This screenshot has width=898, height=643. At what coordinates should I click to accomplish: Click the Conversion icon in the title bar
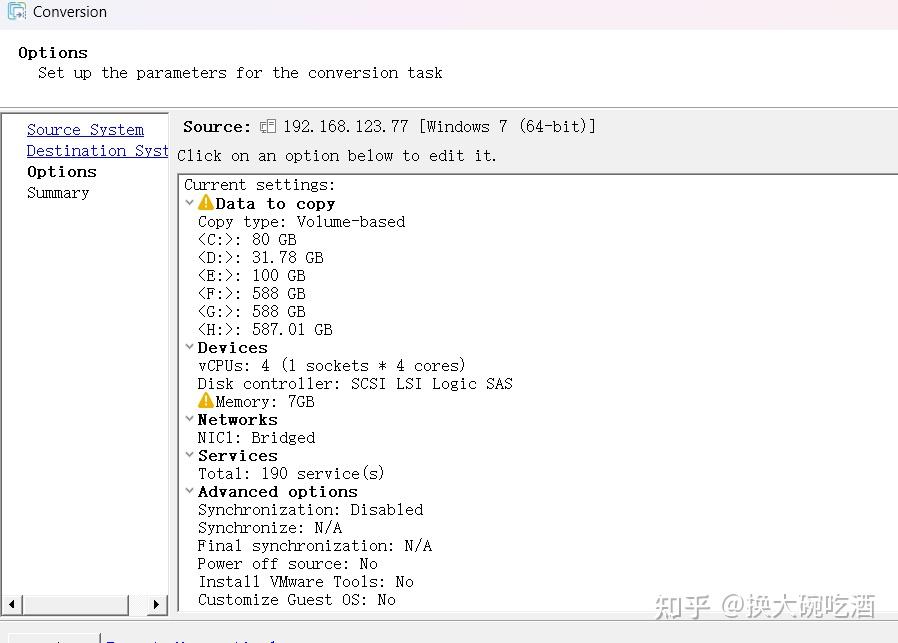(14, 11)
